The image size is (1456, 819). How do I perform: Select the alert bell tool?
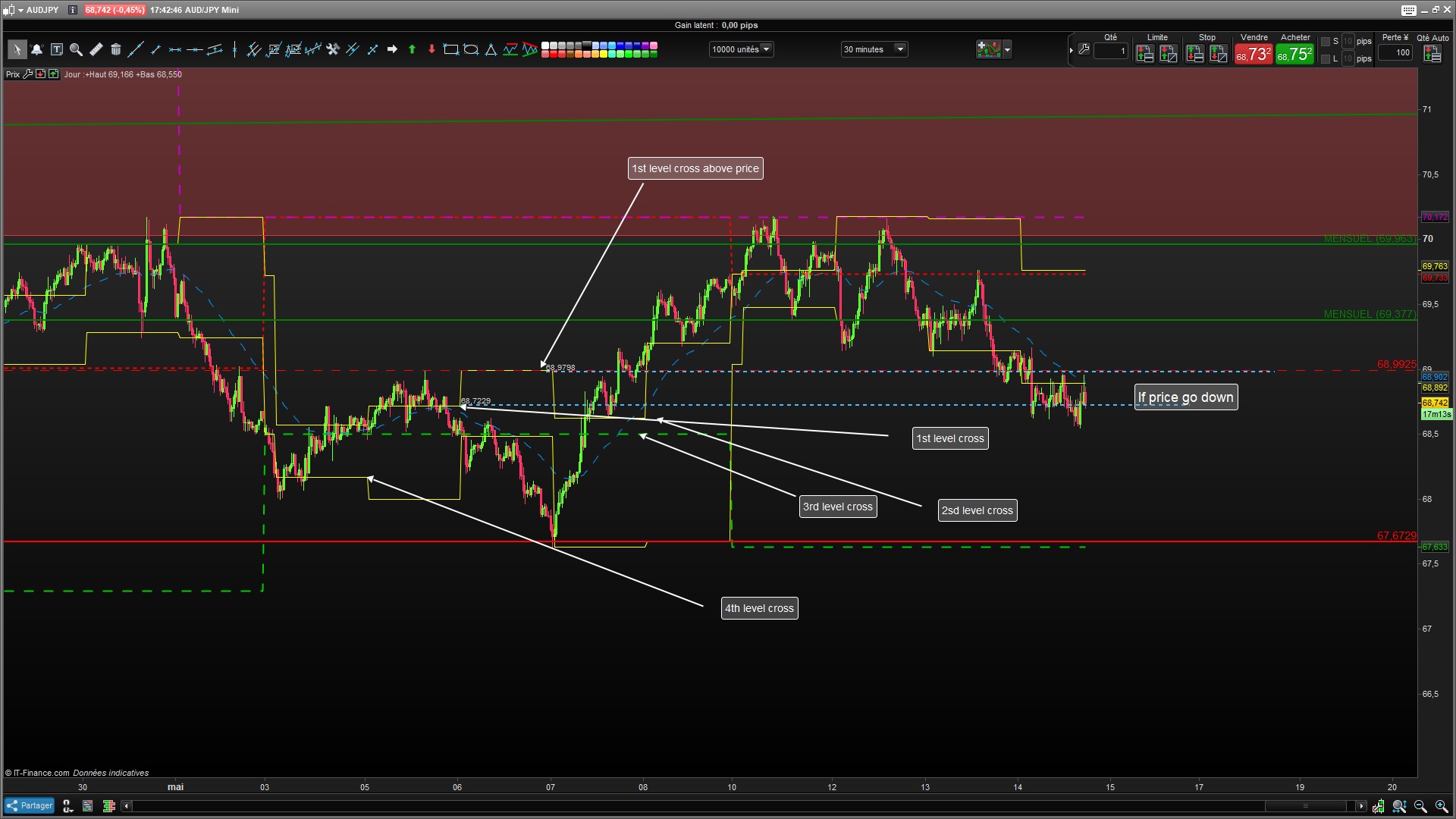pyautogui.click(x=36, y=50)
